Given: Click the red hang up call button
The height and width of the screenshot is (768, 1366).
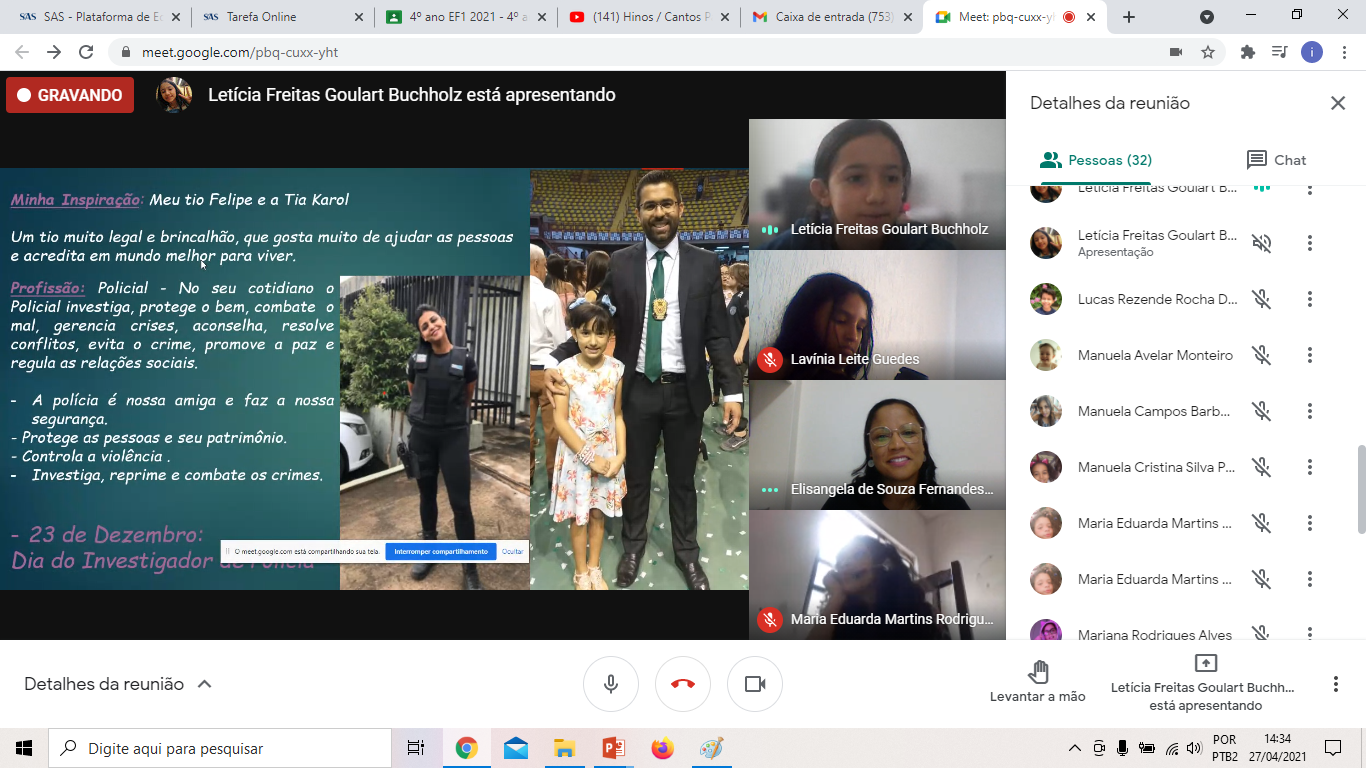Looking at the screenshot, I should click(683, 684).
